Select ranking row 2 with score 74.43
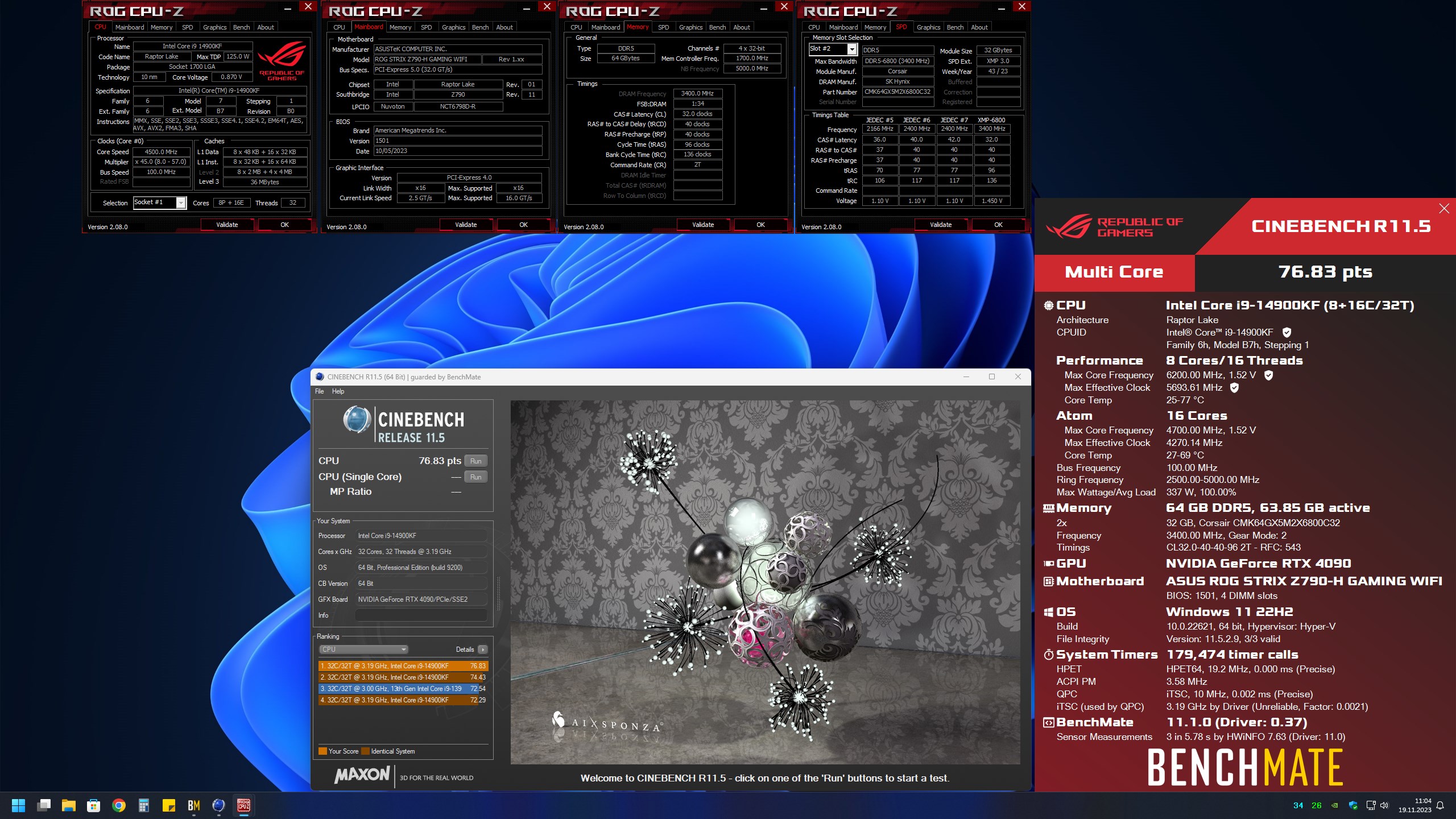The width and height of the screenshot is (1456, 819). (x=403, y=677)
